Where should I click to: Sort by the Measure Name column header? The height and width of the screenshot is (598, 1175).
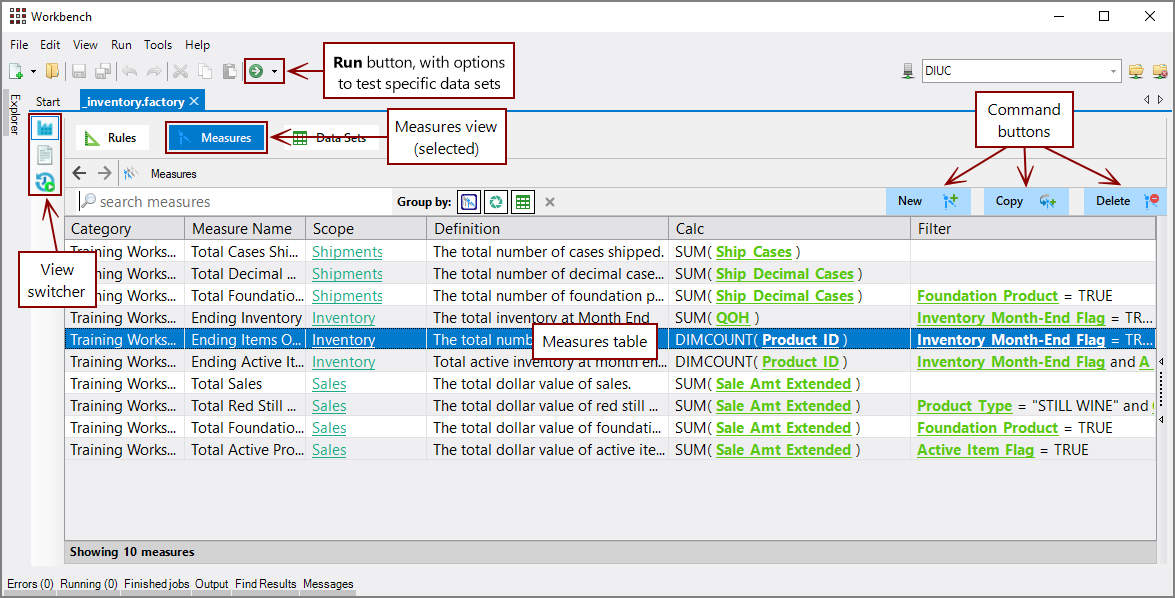point(245,229)
